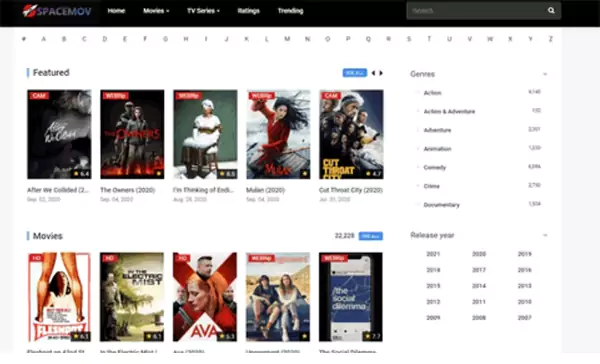Open Mulan poster
600x364 pixels.
(x=278, y=134)
